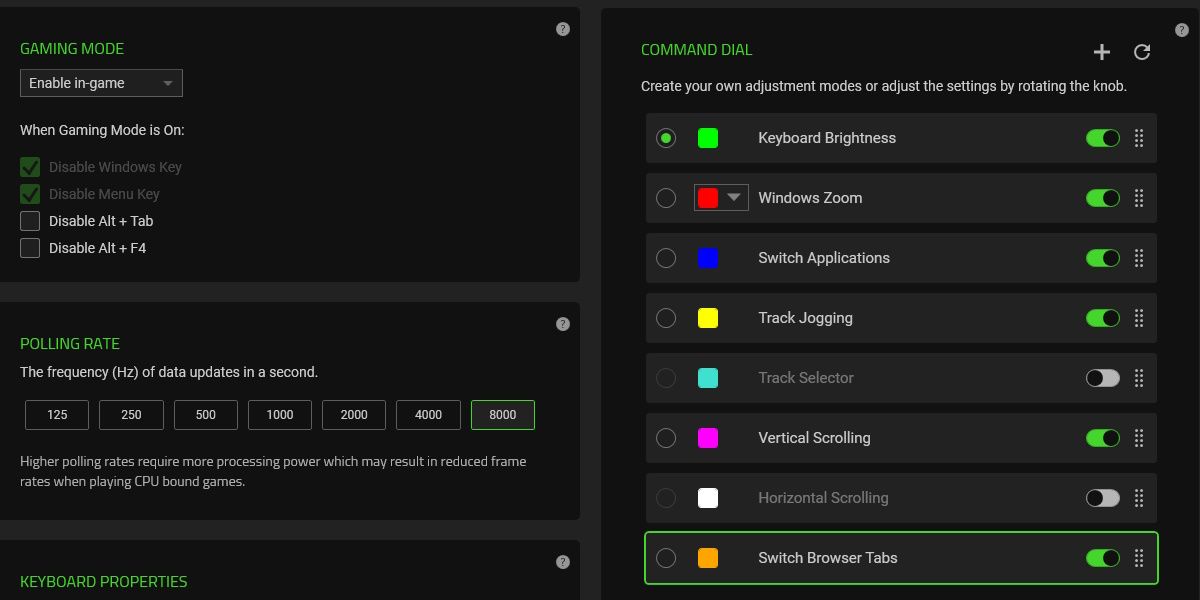Set polling rate to 1000
The image size is (1200, 600).
(280, 415)
